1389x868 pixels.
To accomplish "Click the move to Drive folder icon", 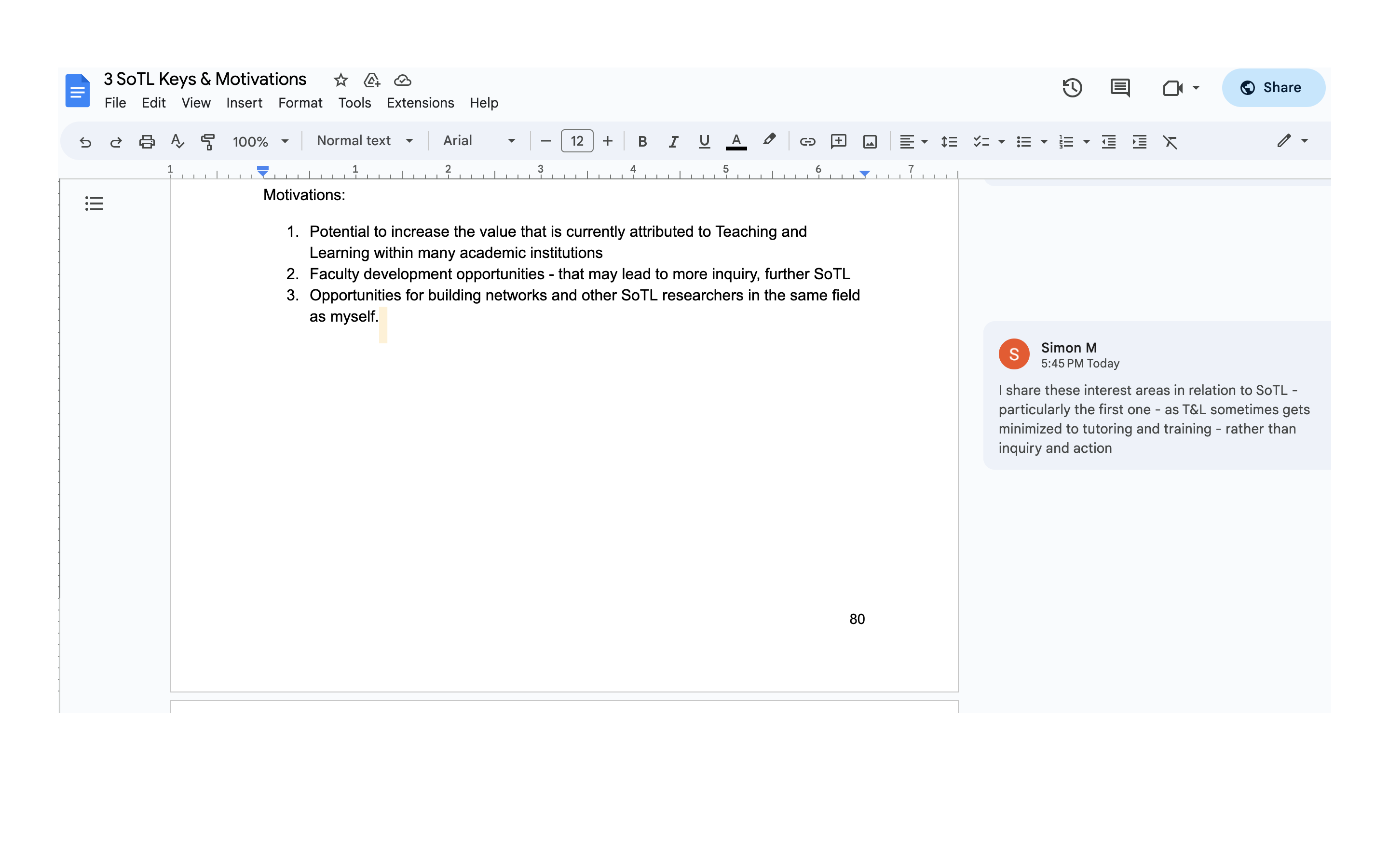I will 372,80.
